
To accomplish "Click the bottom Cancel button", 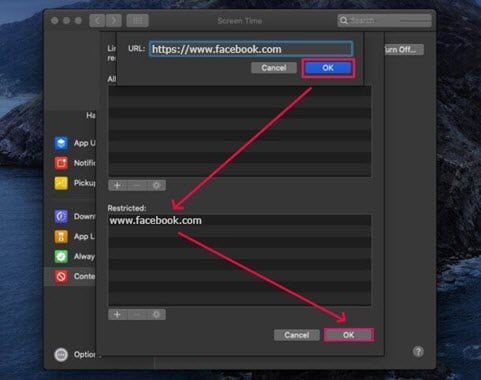I will (x=297, y=335).
